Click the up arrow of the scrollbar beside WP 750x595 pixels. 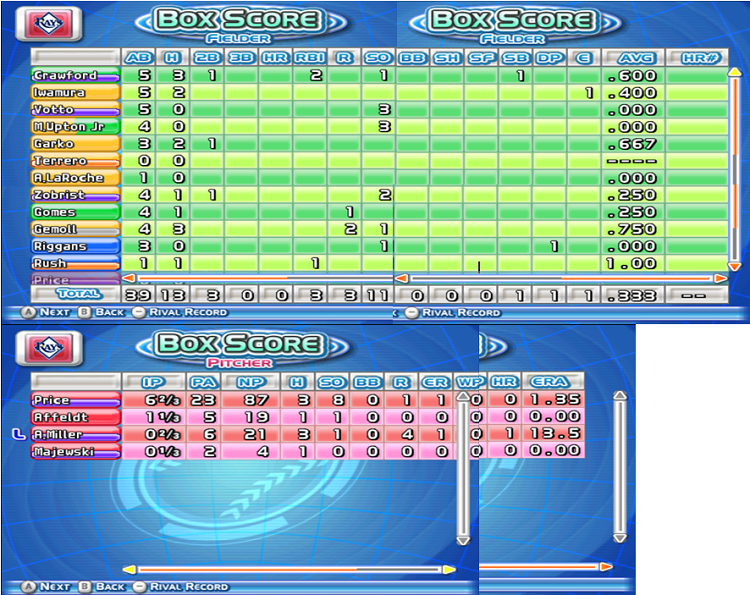463,396
